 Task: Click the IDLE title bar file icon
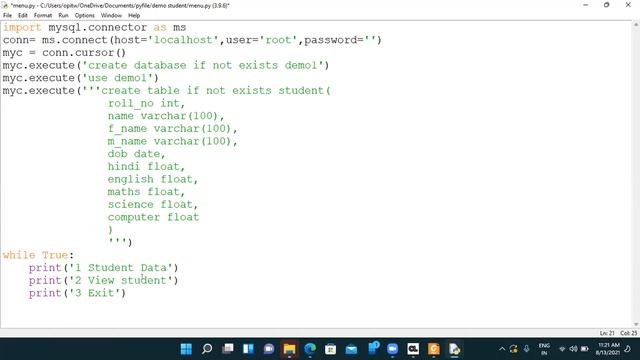click(4, 5)
